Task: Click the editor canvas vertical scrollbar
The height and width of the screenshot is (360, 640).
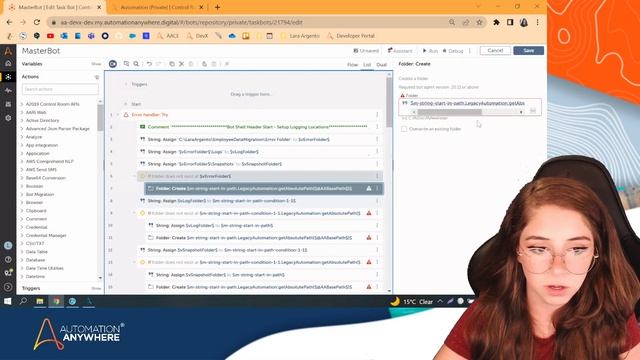Action: pyautogui.click(x=389, y=102)
